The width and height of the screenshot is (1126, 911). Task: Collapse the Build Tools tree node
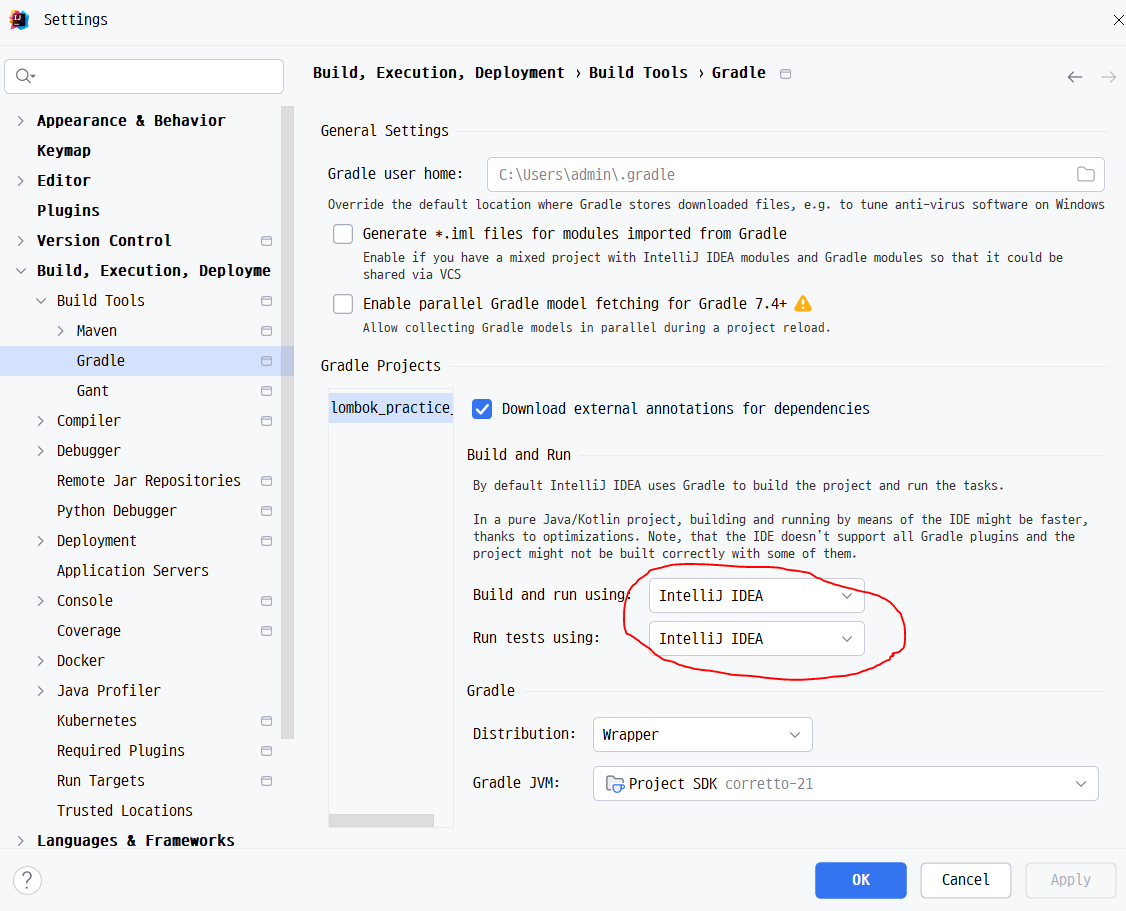tap(41, 301)
